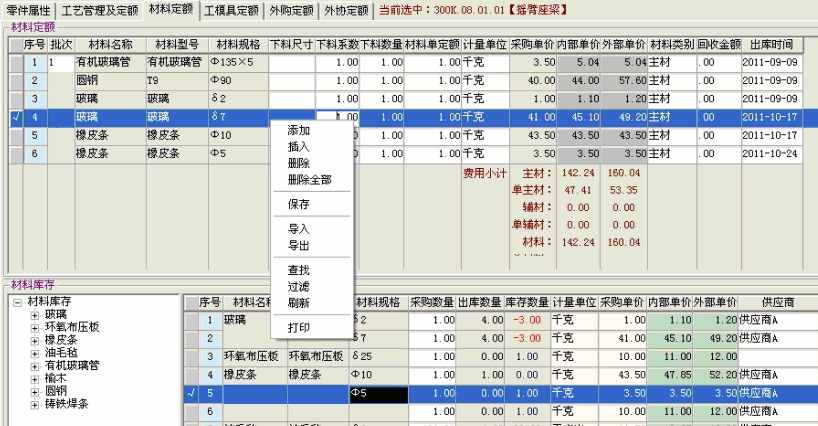Expand the 圆钢 tree node
The height and width of the screenshot is (426, 818).
tap(35, 392)
